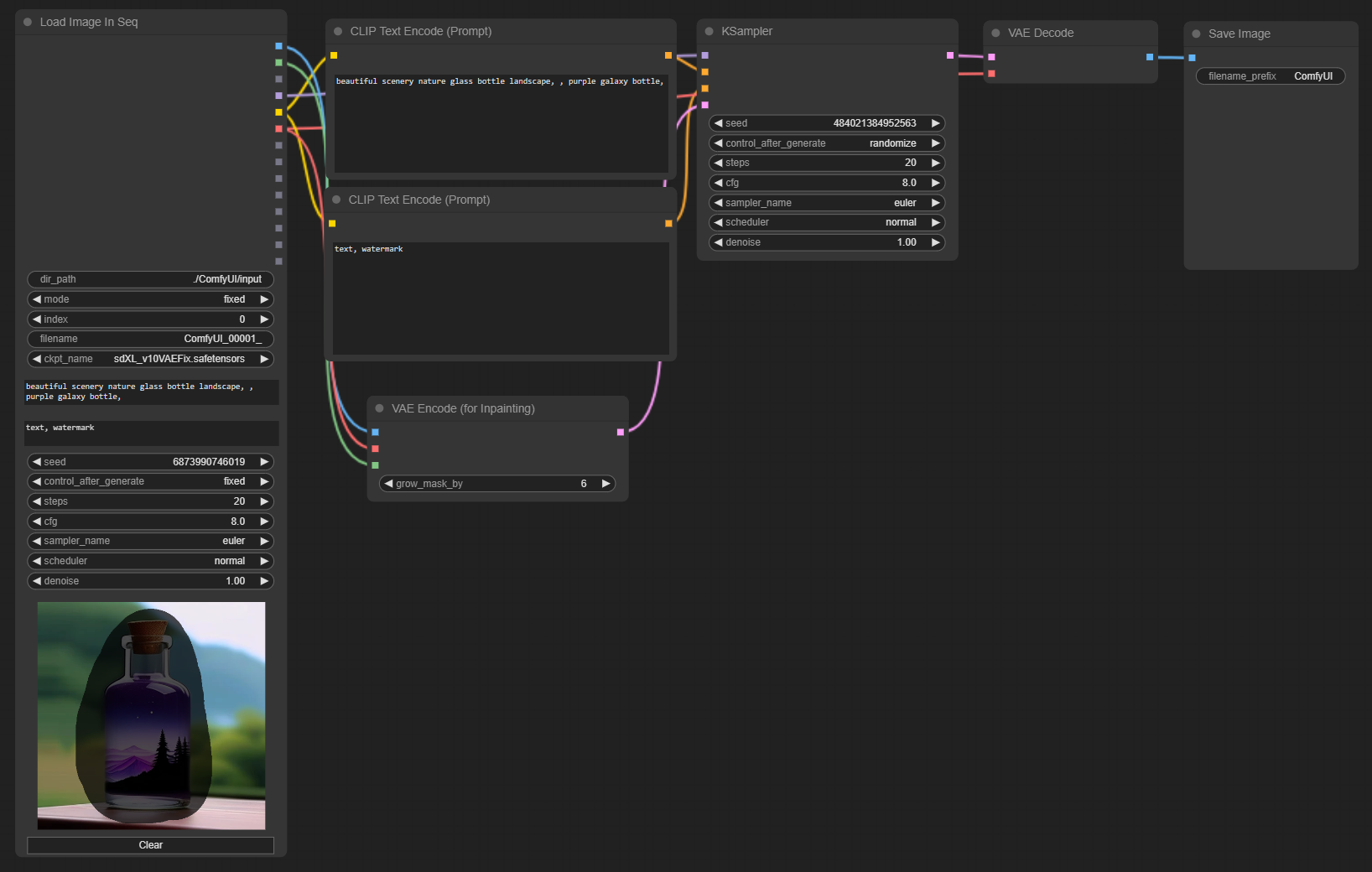Collapse the KSampler node via its title dot

click(709, 32)
